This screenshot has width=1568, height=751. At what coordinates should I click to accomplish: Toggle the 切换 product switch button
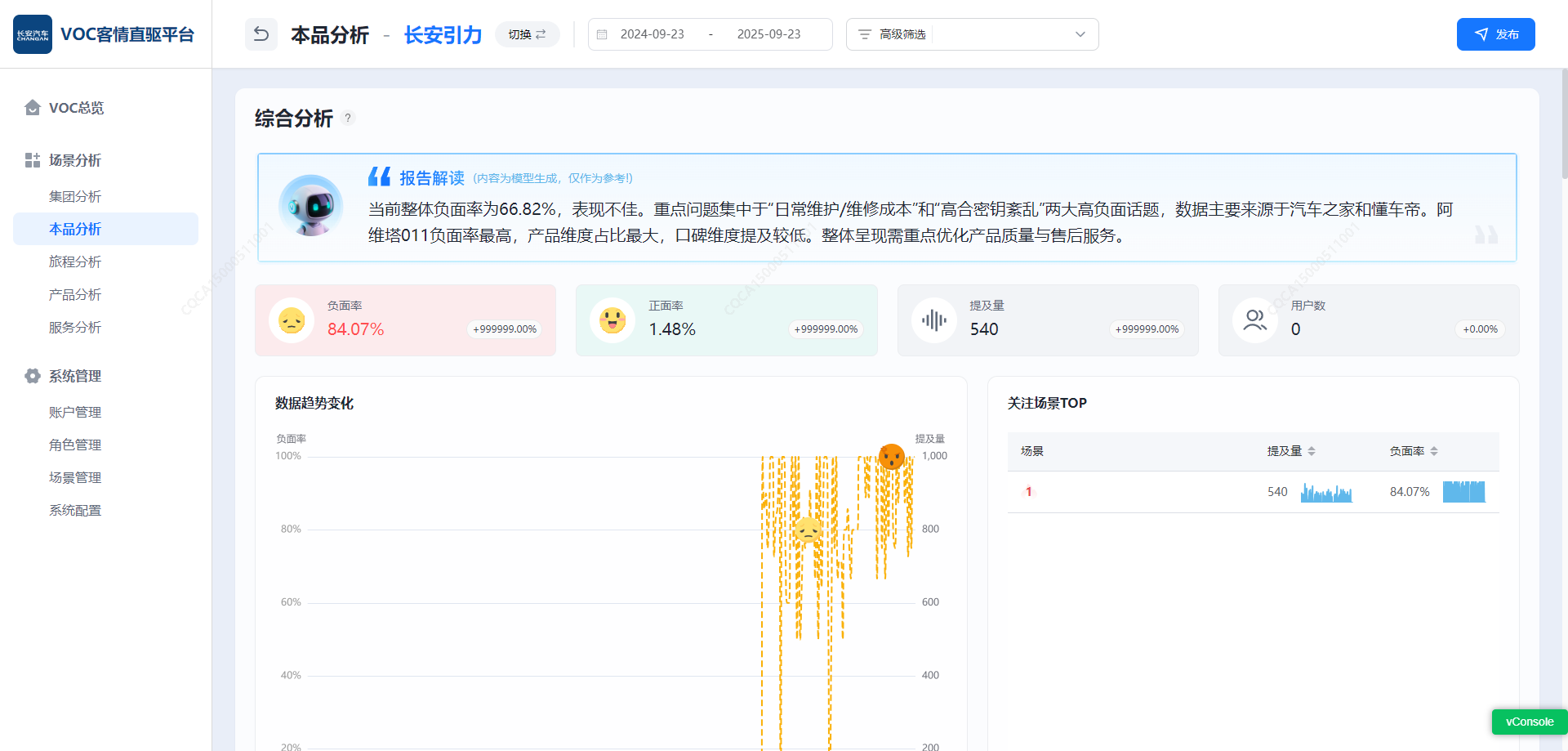click(x=527, y=34)
